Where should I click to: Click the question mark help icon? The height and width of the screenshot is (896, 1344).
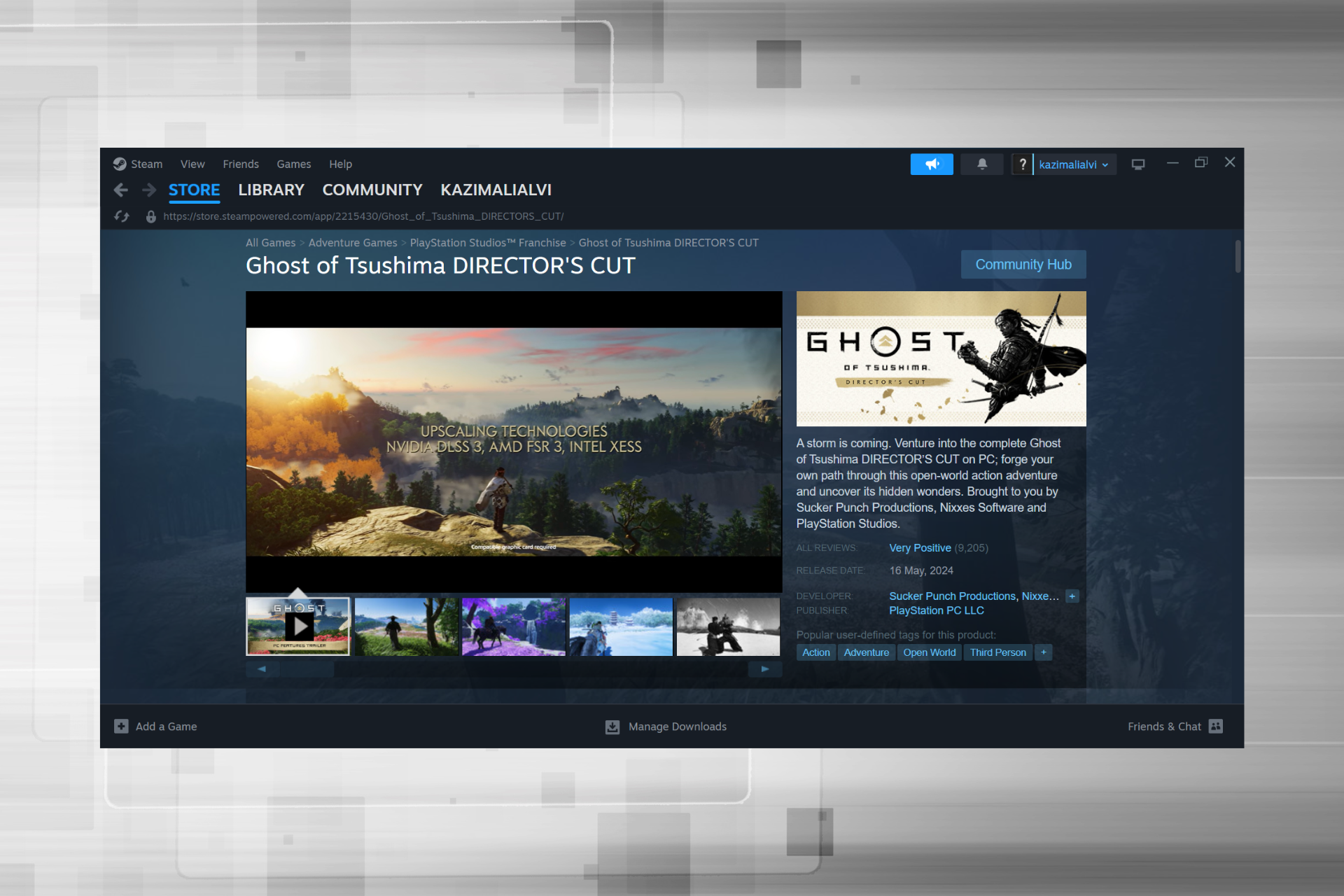[1022, 164]
